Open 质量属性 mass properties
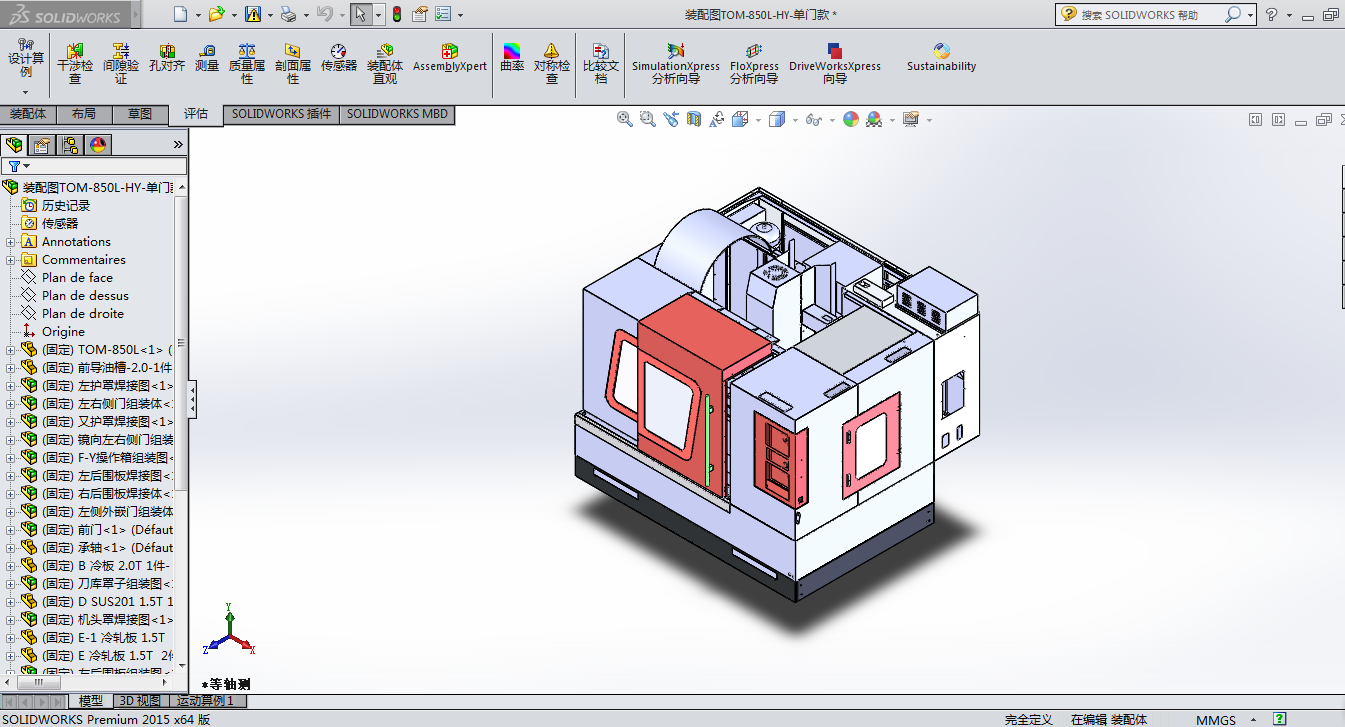This screenshot has height=727, width=1345. click(x=247, y=51)
